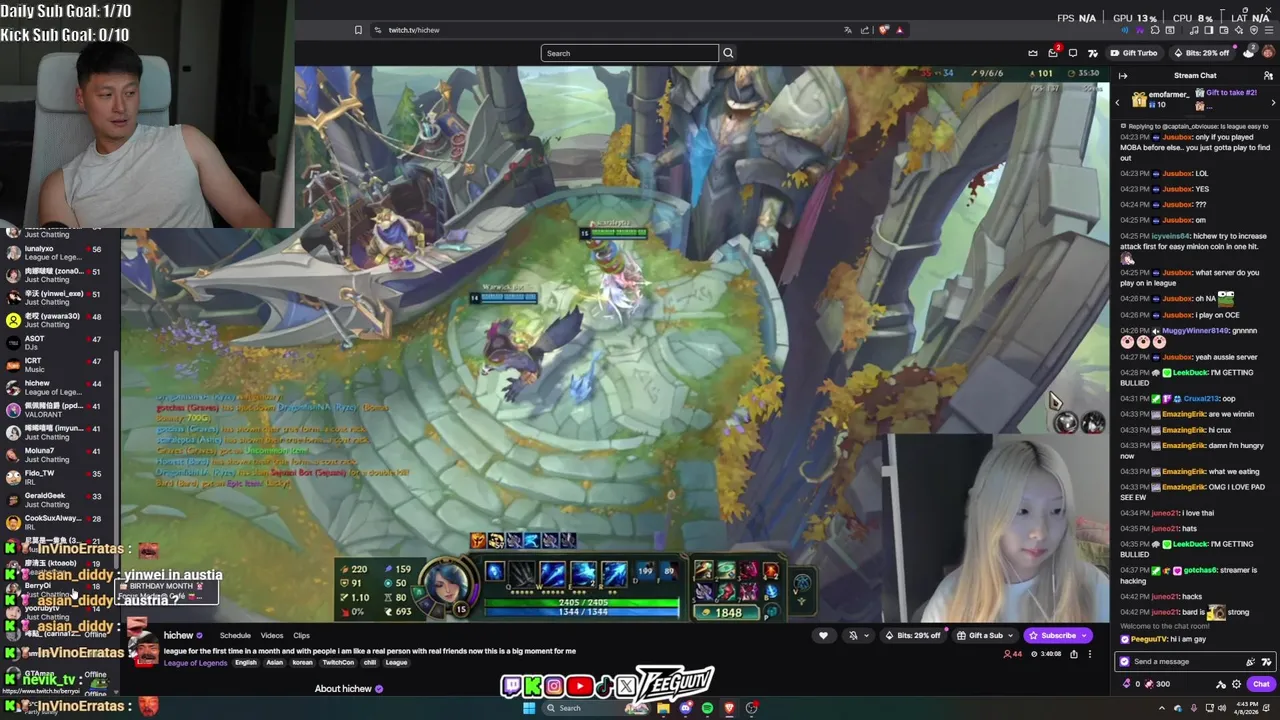1280x720 pixels.
Task: Open the Whispers speech bubble icon
Action: pos(1073,53)
